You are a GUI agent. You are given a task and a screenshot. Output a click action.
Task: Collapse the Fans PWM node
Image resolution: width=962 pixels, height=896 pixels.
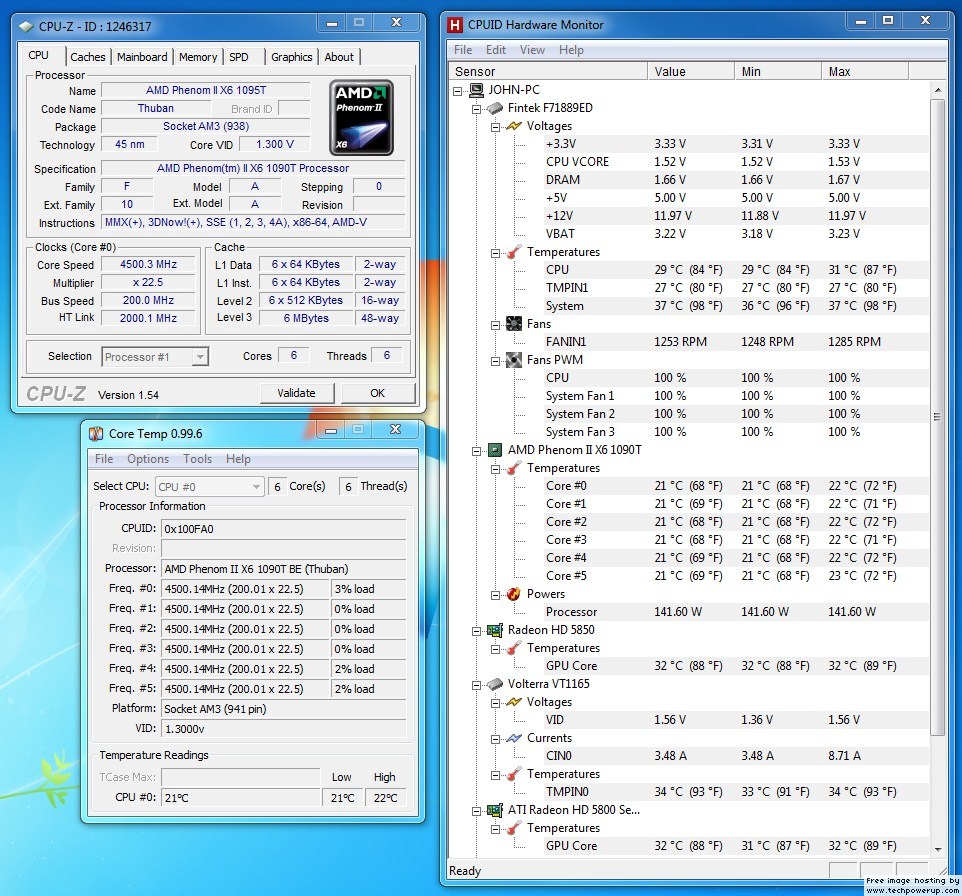click(495, 361)
